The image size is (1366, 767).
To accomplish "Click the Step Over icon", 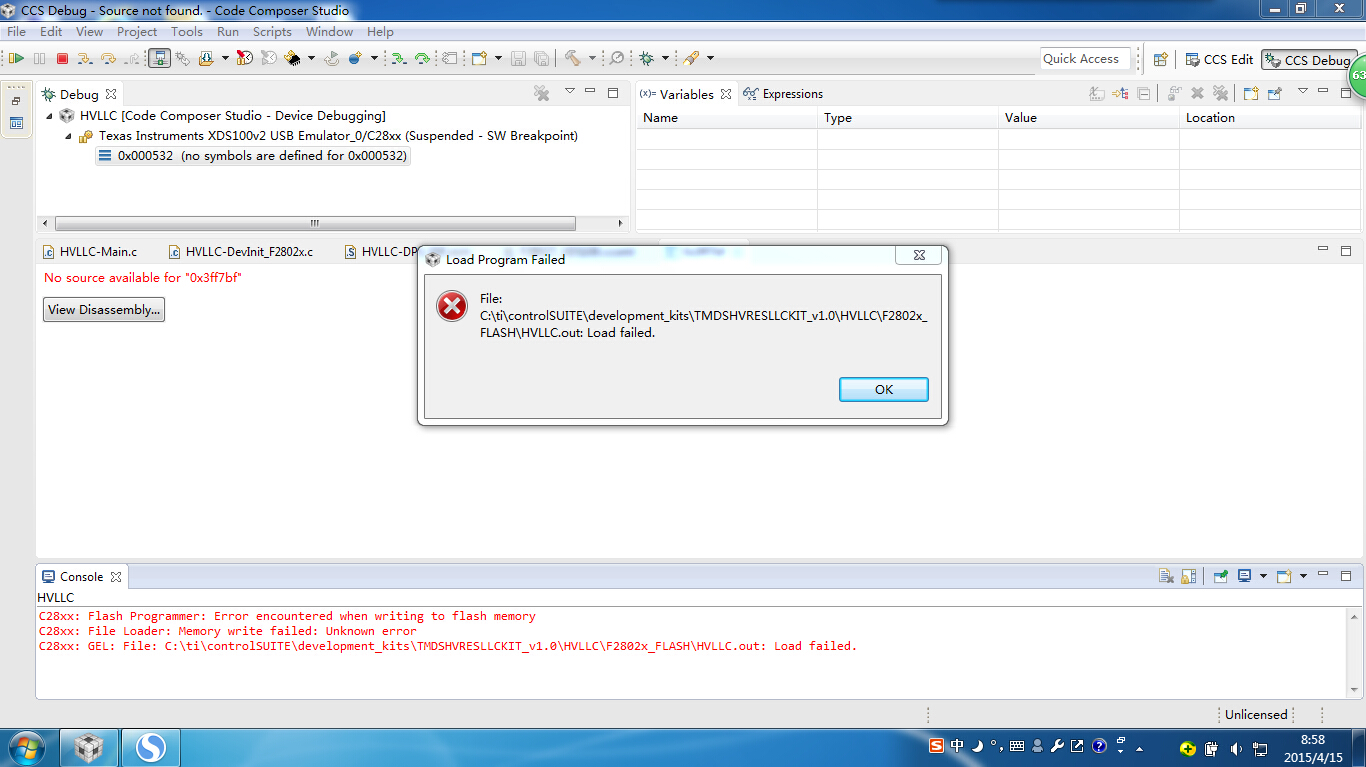I will click(108, 59).
